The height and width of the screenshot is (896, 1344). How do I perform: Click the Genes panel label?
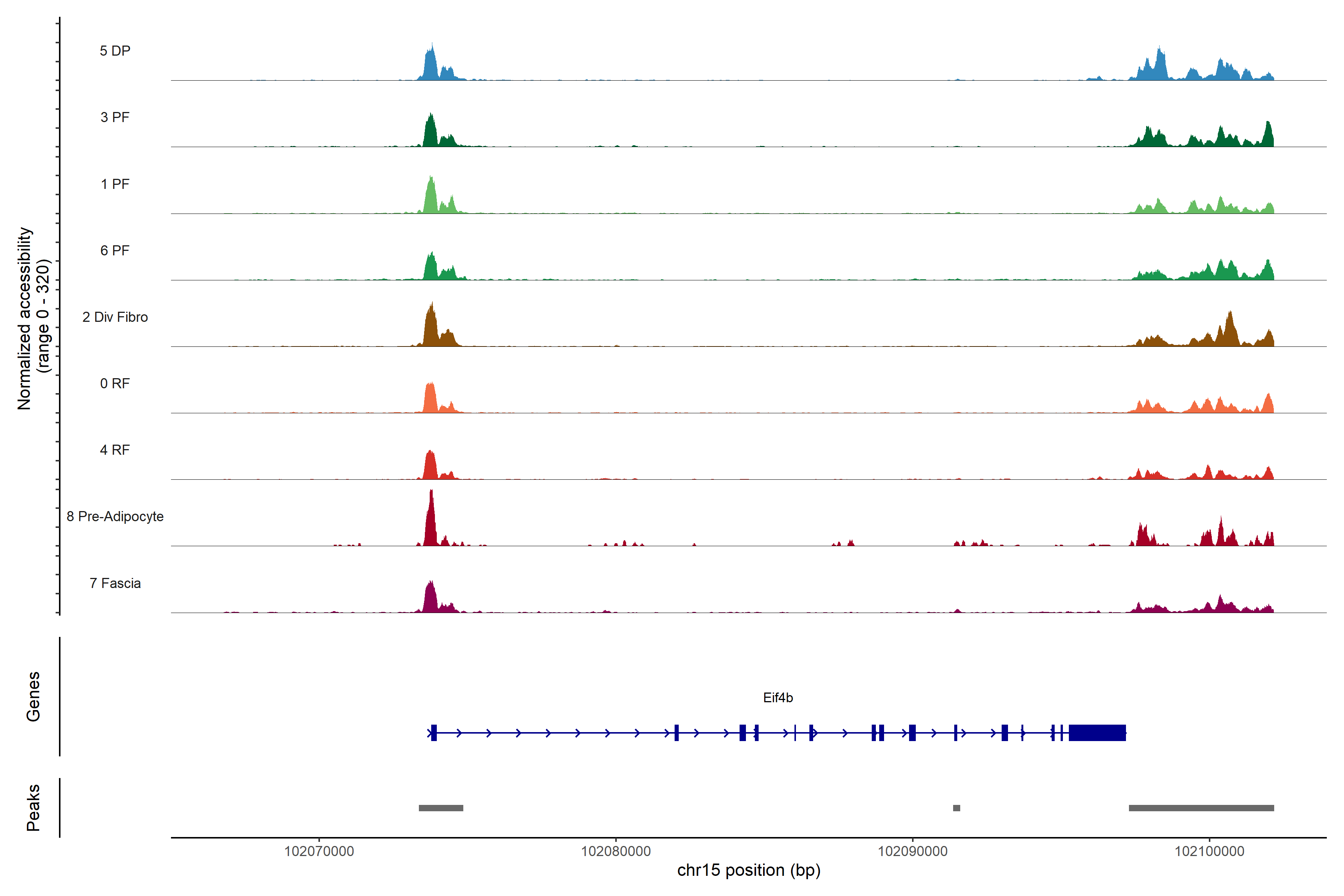(33, 697)
